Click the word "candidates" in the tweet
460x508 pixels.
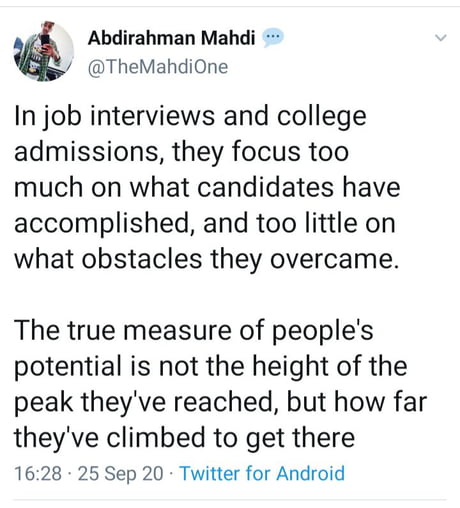point(265,187)
